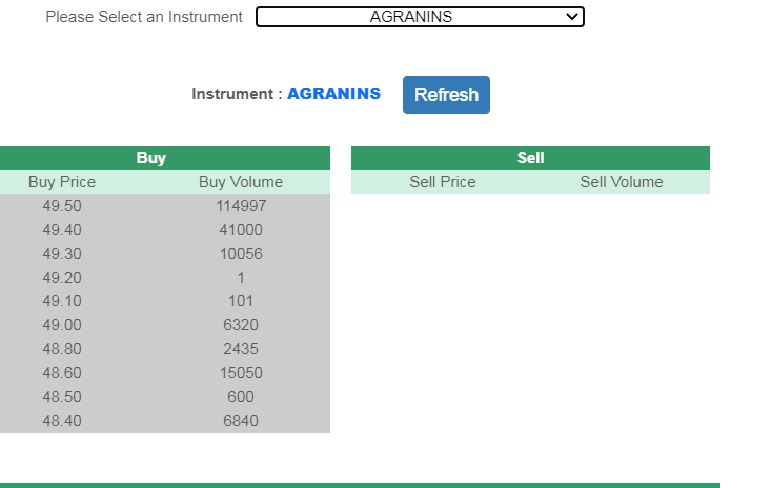
Task: Click the 48.40 buy price cell
Action: [62, 421]
